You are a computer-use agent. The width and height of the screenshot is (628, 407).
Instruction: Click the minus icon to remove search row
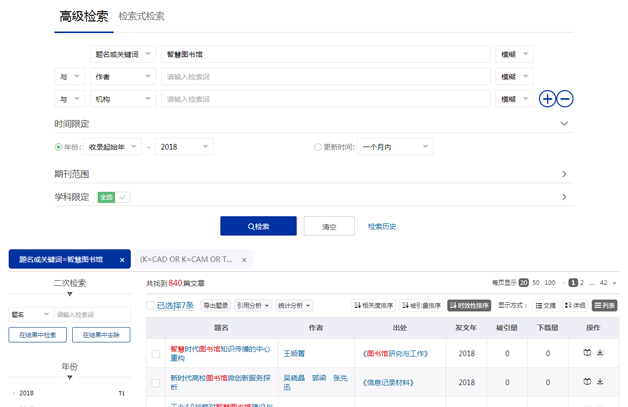[x=565, y=99]
